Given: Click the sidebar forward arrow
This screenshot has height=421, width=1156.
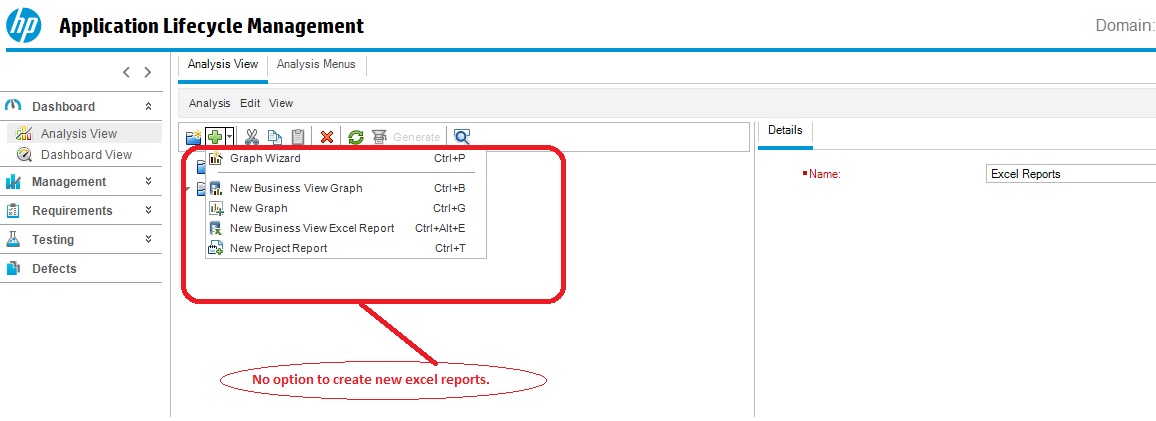Looking at the screenshot, I should (x=147, y=72).
